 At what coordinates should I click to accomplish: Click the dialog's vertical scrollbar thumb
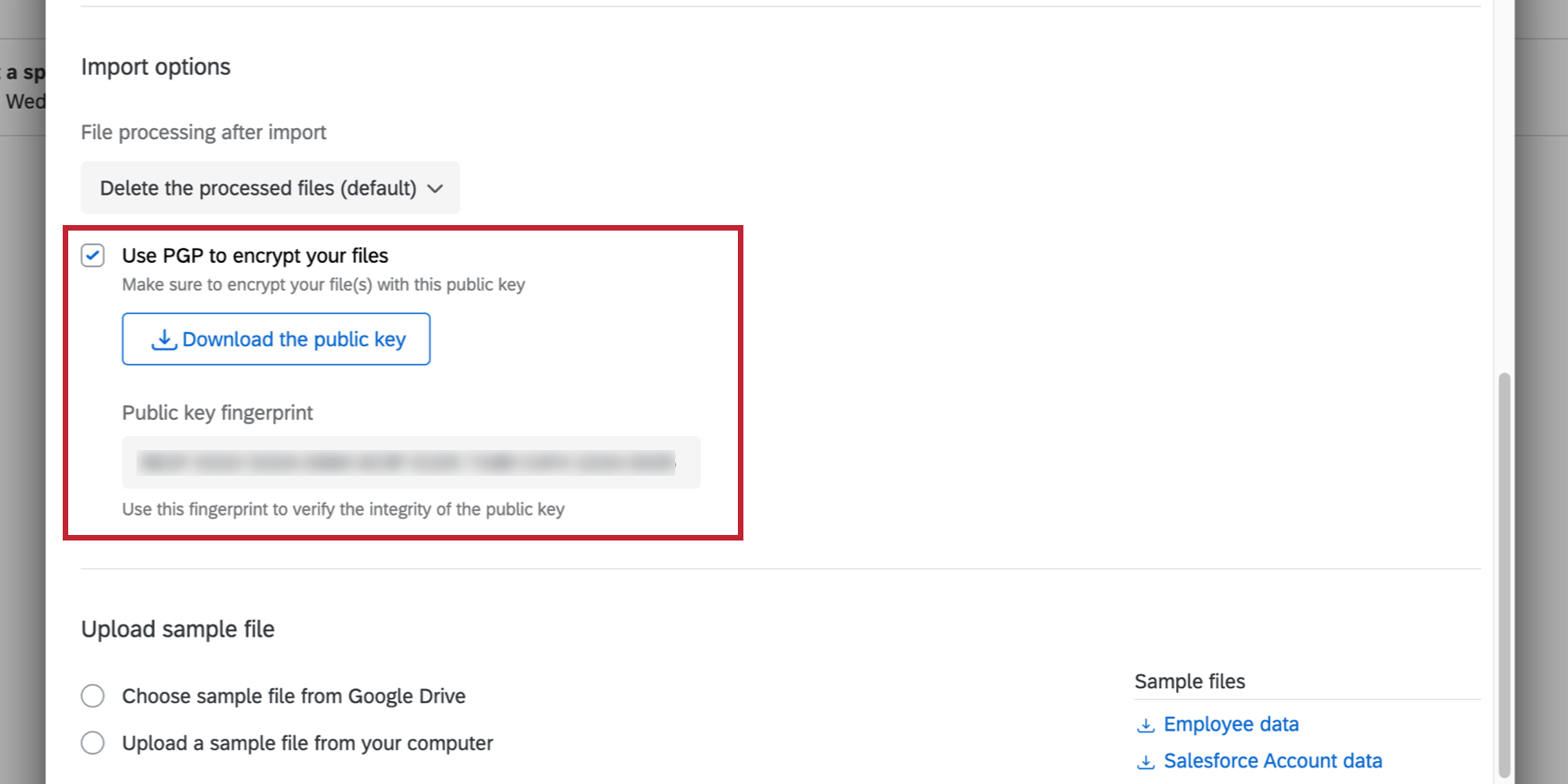coord(1504,576)
